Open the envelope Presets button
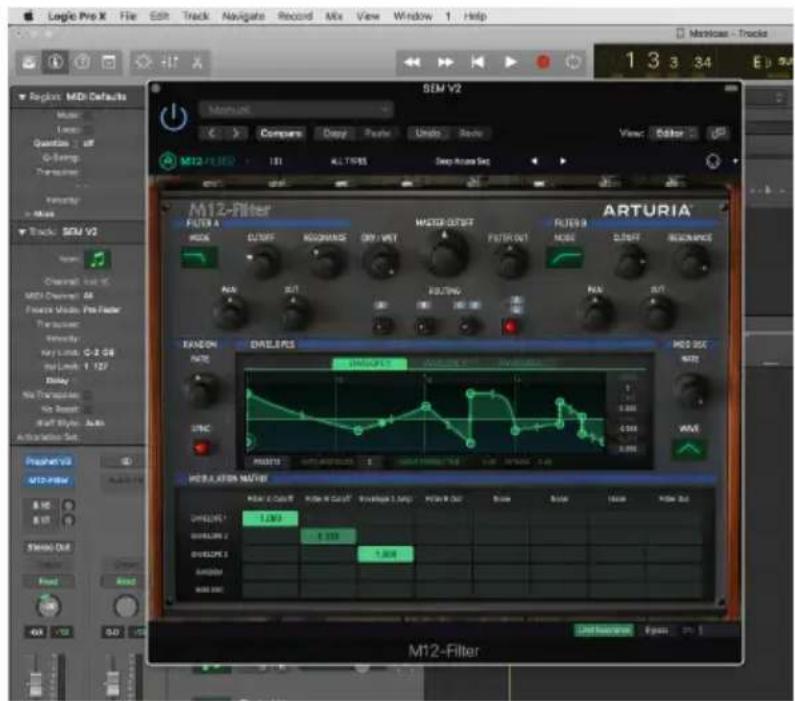This screenshot has height=701, width=795. pyautogui.click(x=267, y=462)
